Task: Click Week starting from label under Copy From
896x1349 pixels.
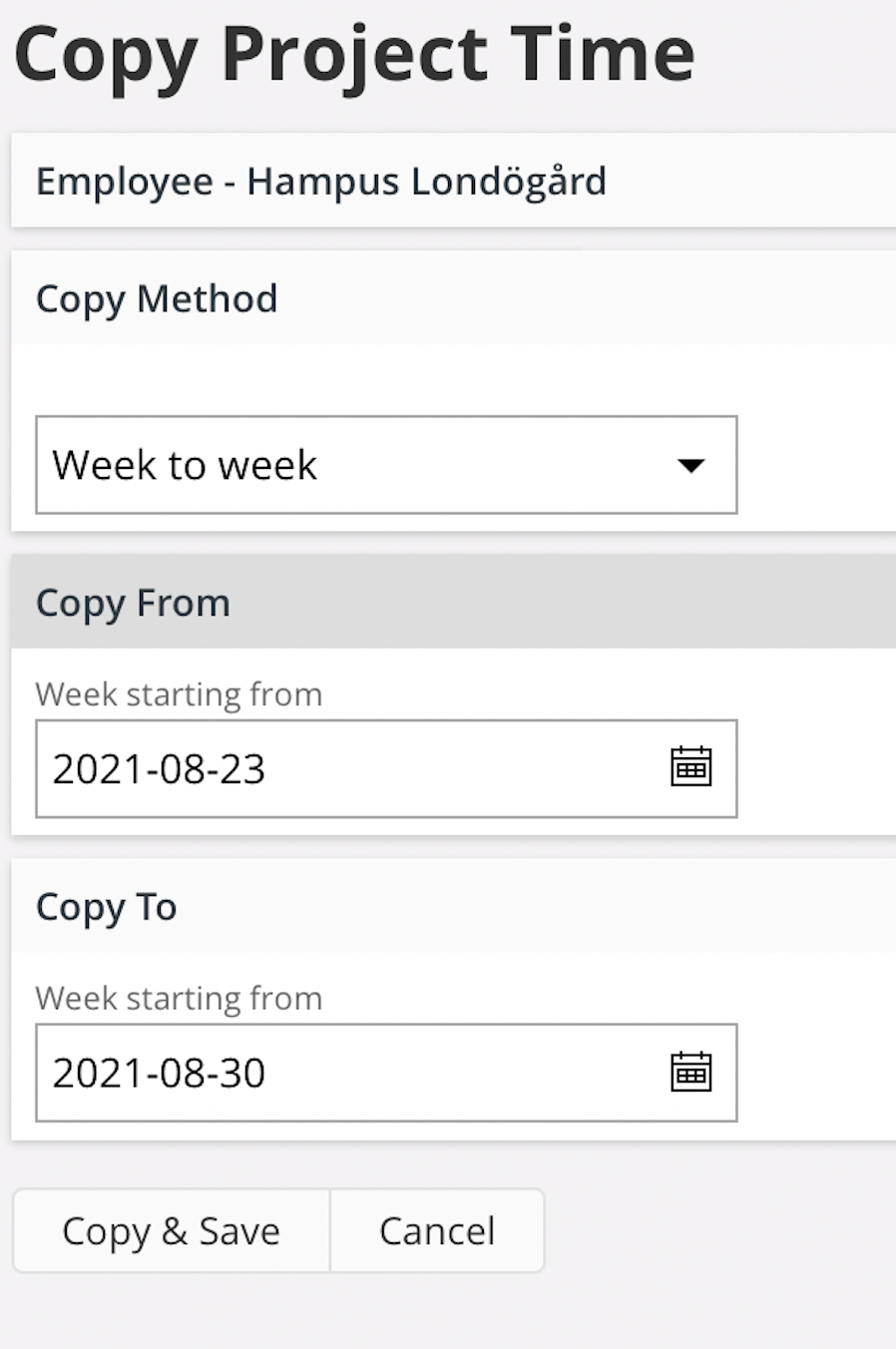Action: [179, 693]
